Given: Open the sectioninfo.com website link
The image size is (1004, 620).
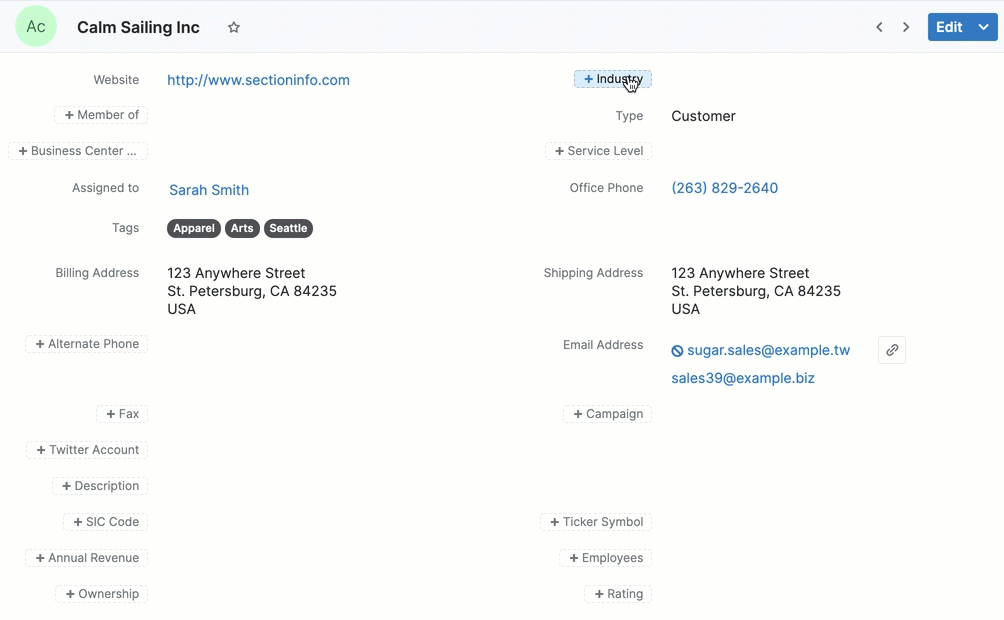Looking at the screenshot, I should (258, 80).
